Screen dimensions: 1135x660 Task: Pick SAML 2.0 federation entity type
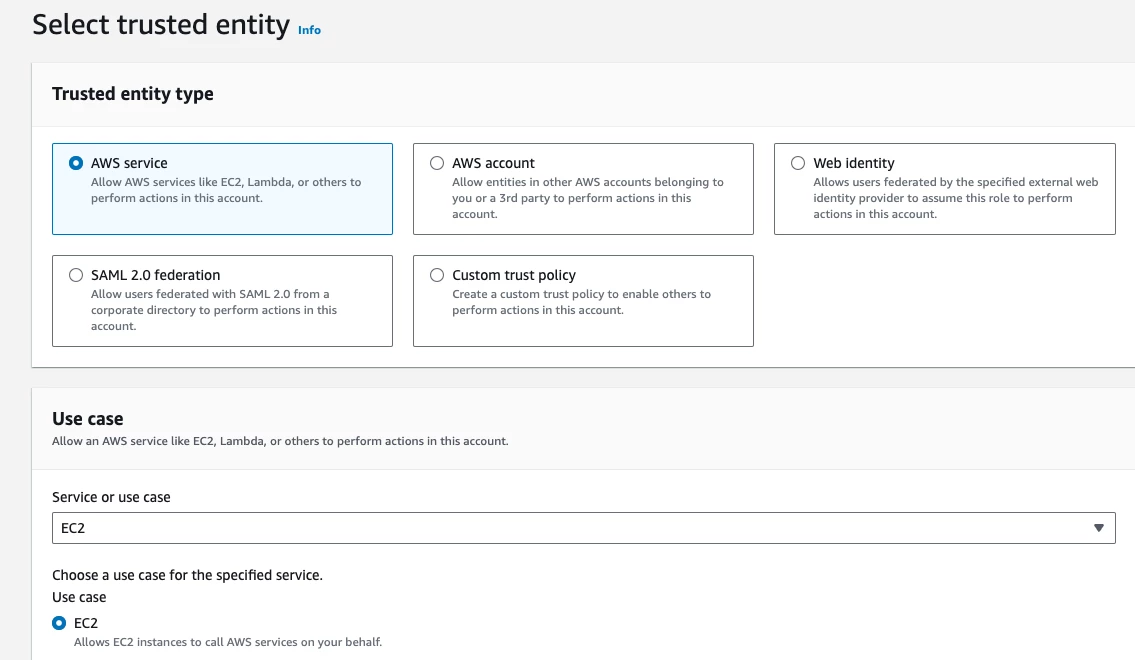point(76,275)
